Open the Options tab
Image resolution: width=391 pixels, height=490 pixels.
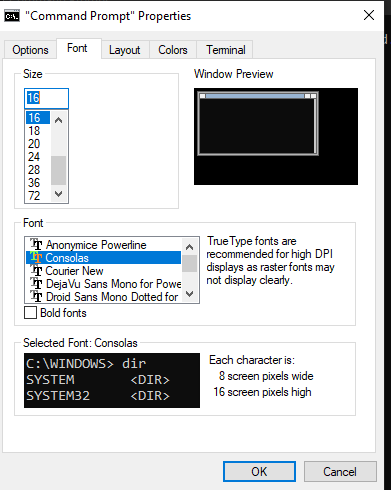30,50
